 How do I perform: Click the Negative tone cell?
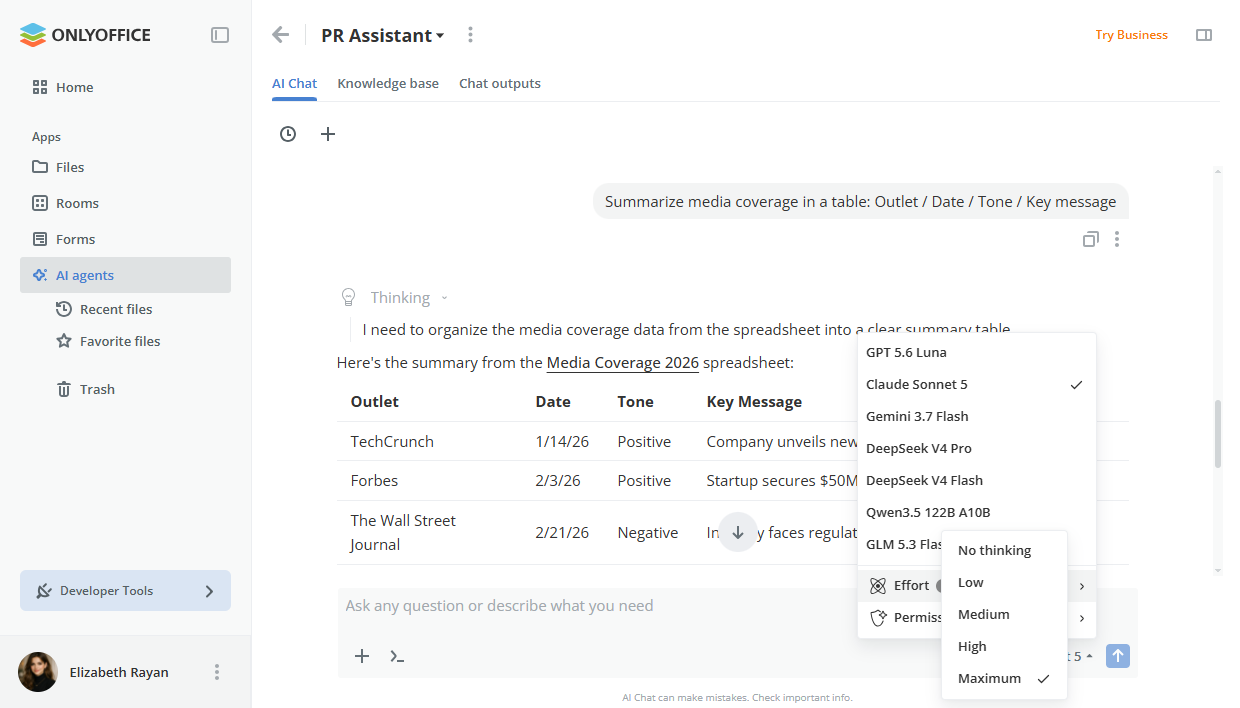tap(647, 532)
